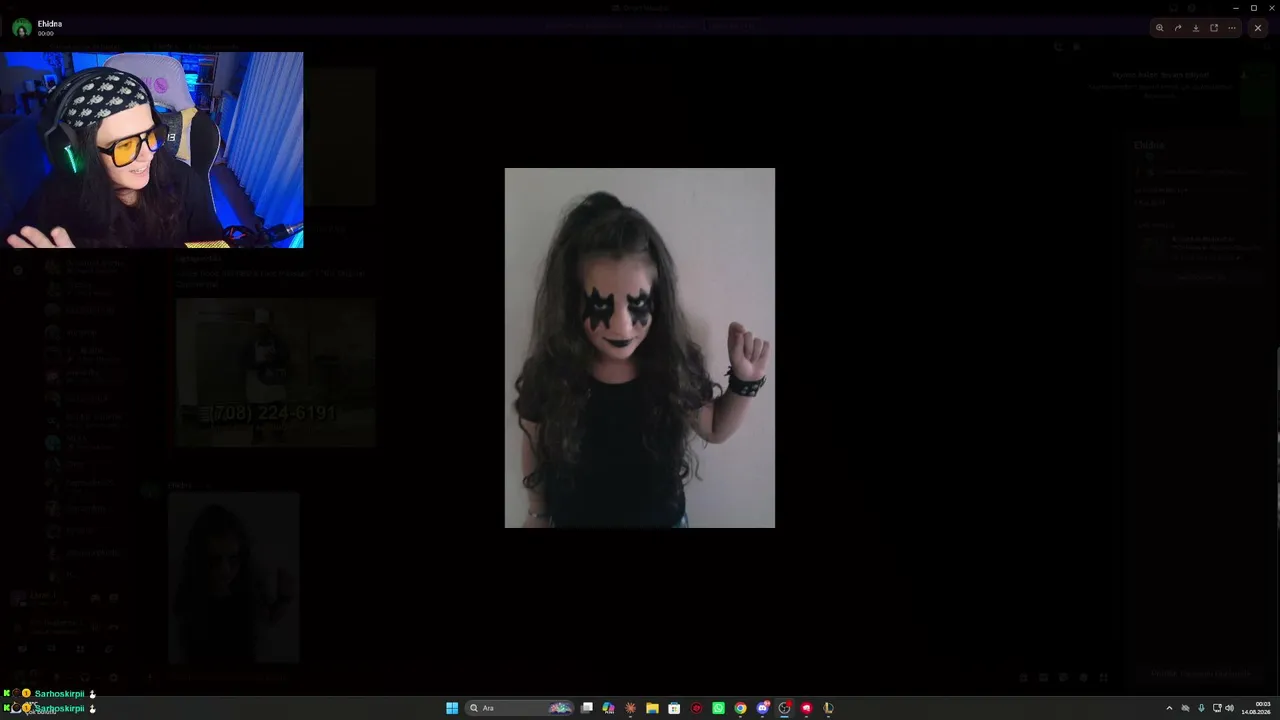1280x720 pixels.
Task: Open File Explorer from the taskbar
Action: point(652,708)
